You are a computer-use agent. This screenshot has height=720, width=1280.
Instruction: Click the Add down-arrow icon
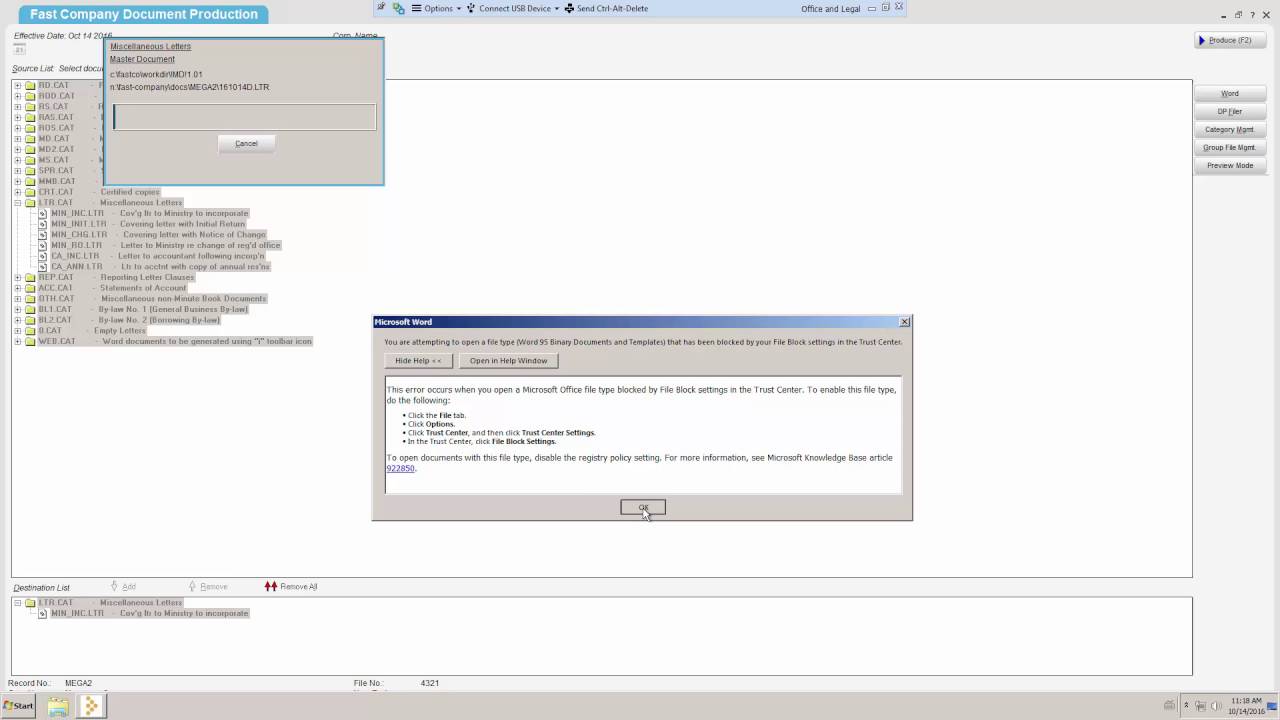pyautogui.click(x=114, y=587)
